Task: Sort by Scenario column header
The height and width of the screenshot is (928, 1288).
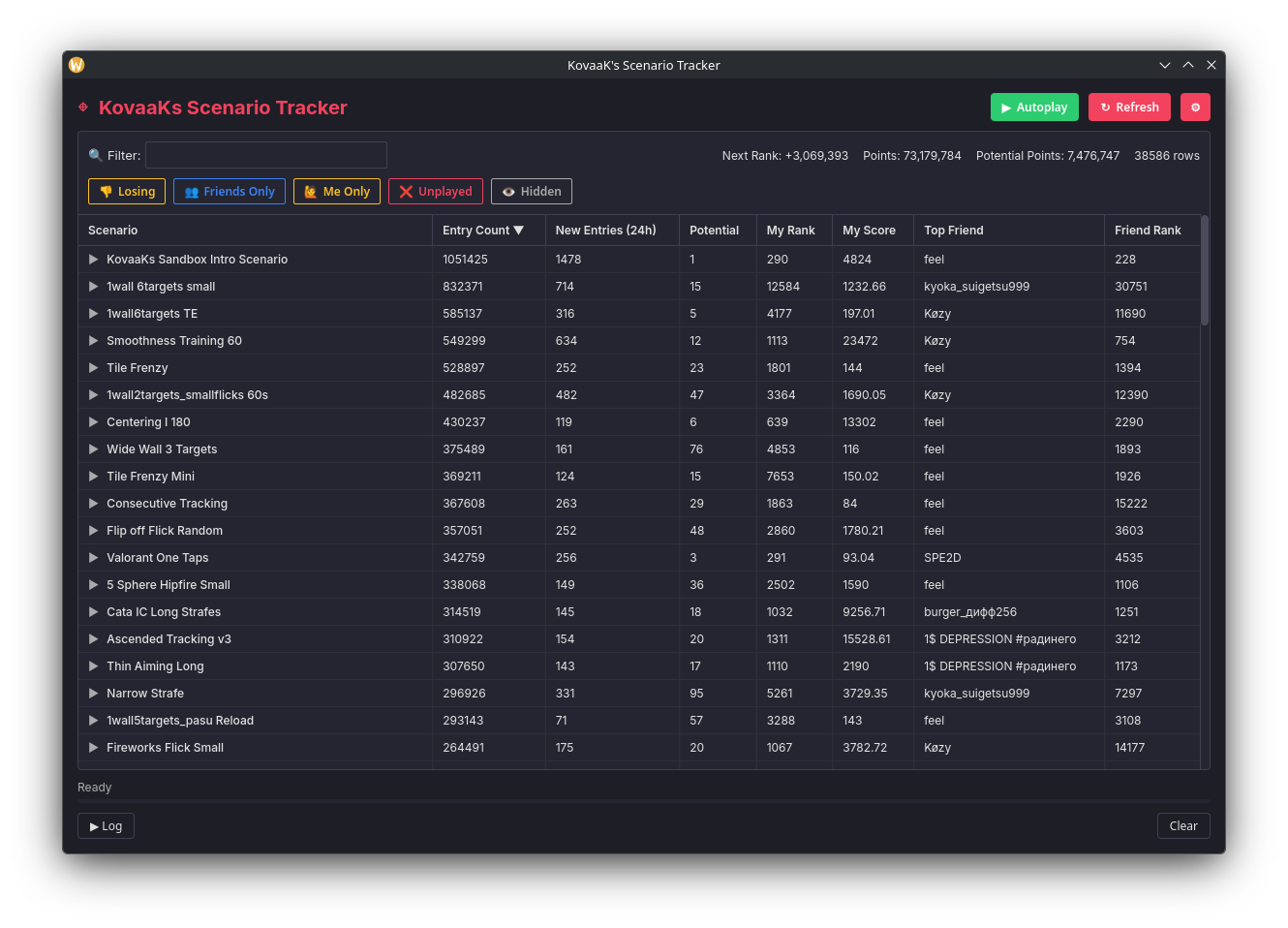Action: tap(255, 231)
